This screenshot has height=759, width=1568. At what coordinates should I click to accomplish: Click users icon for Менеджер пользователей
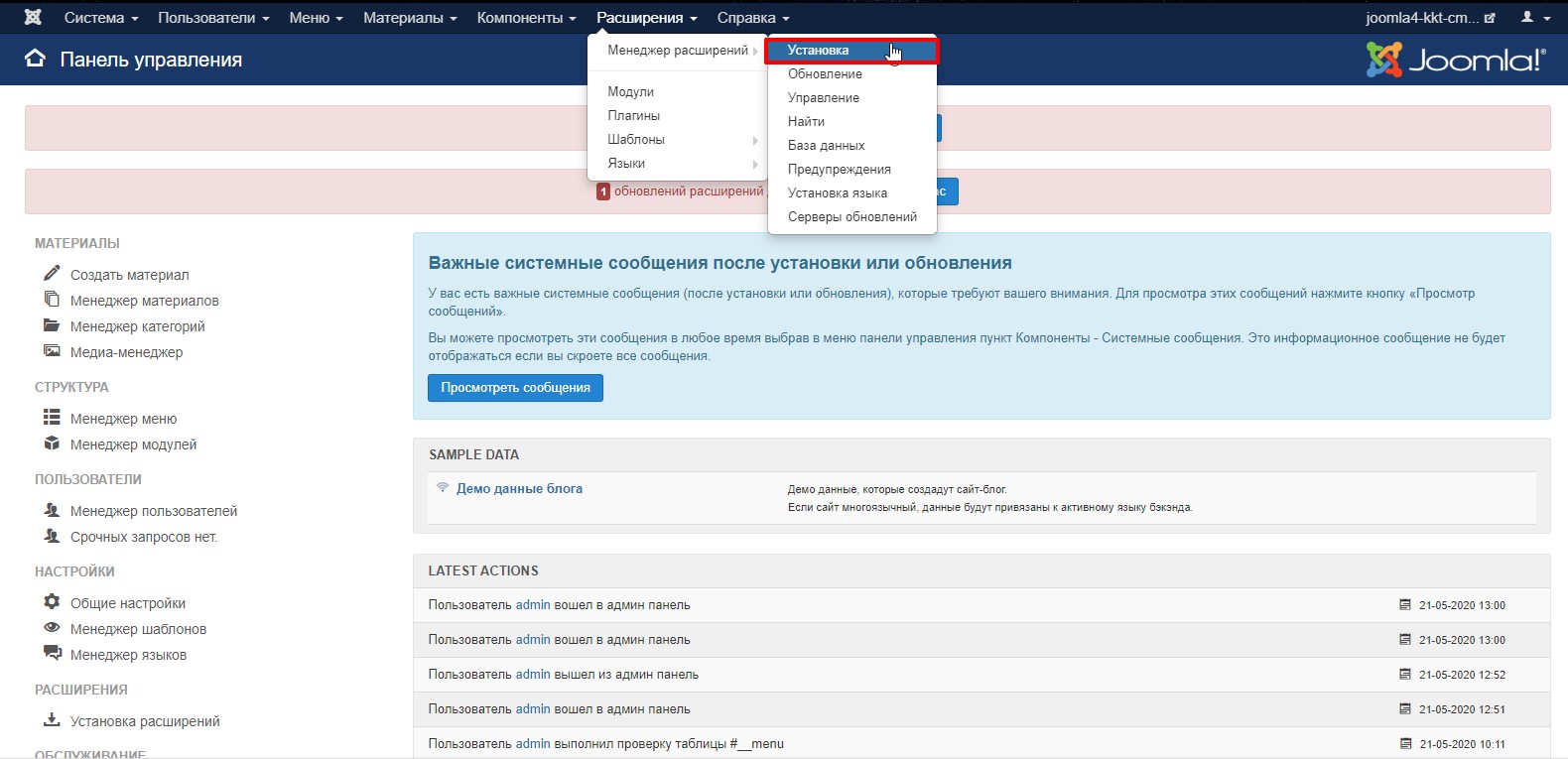coord(52,509)
